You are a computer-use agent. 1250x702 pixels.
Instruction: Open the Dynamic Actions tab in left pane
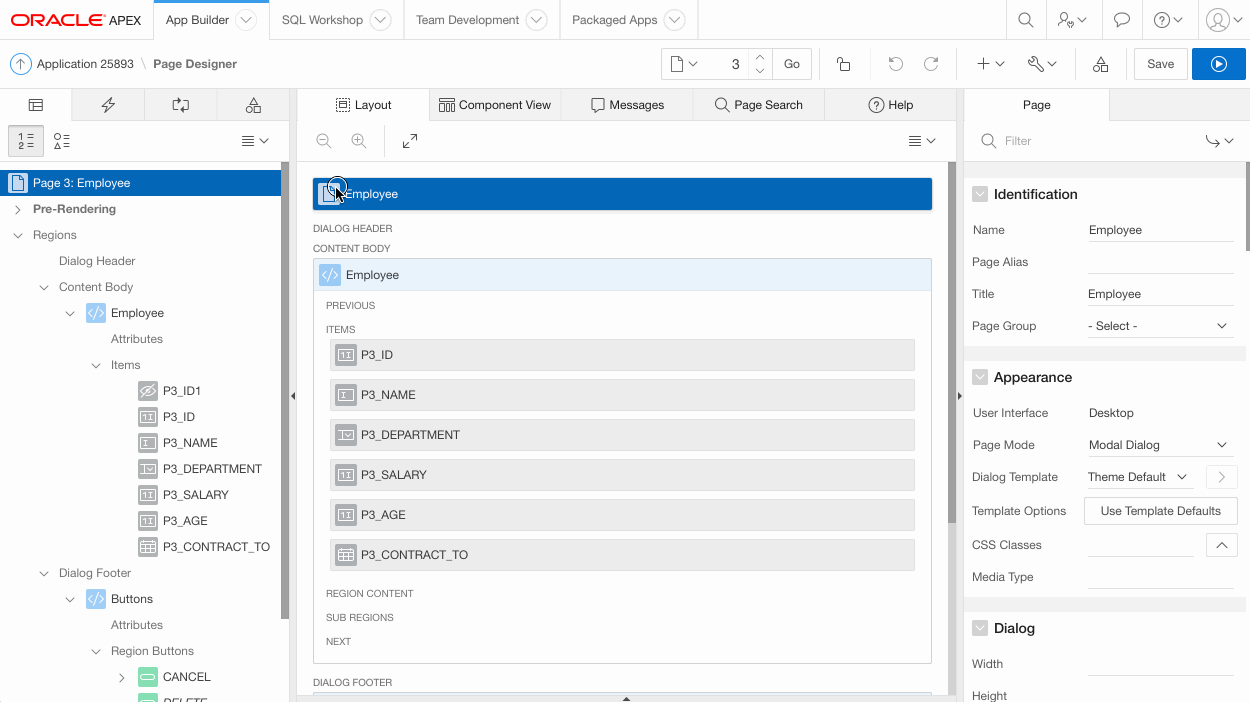pyautogui.click(x=108, y=105)
